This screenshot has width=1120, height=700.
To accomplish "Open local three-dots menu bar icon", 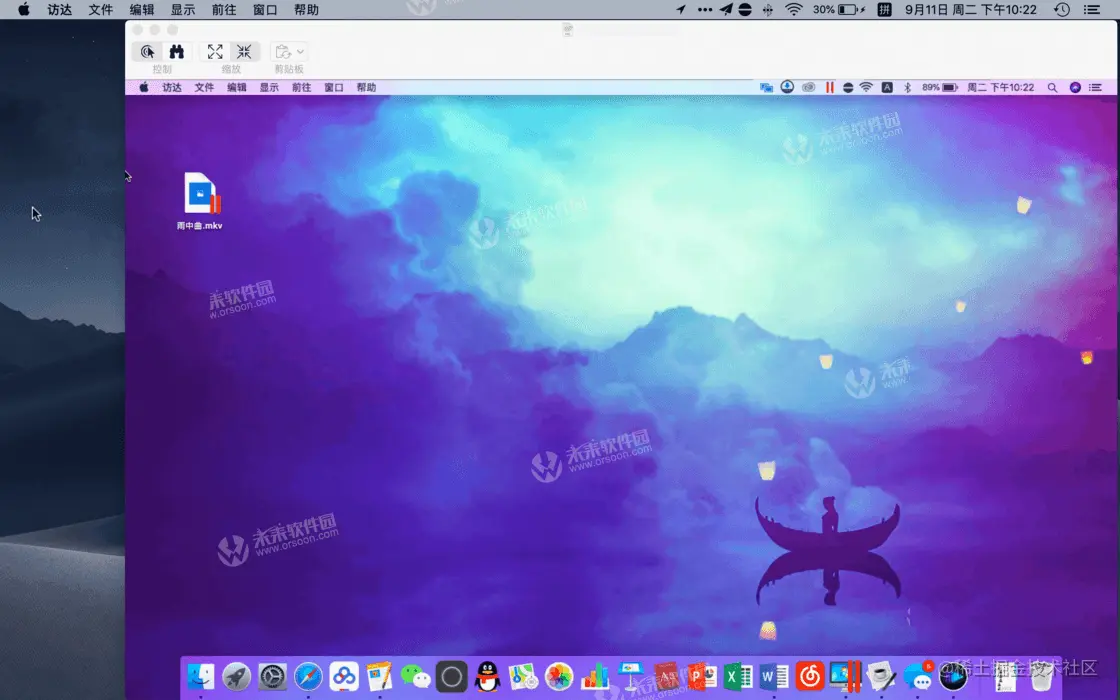I will click(705, 9).
